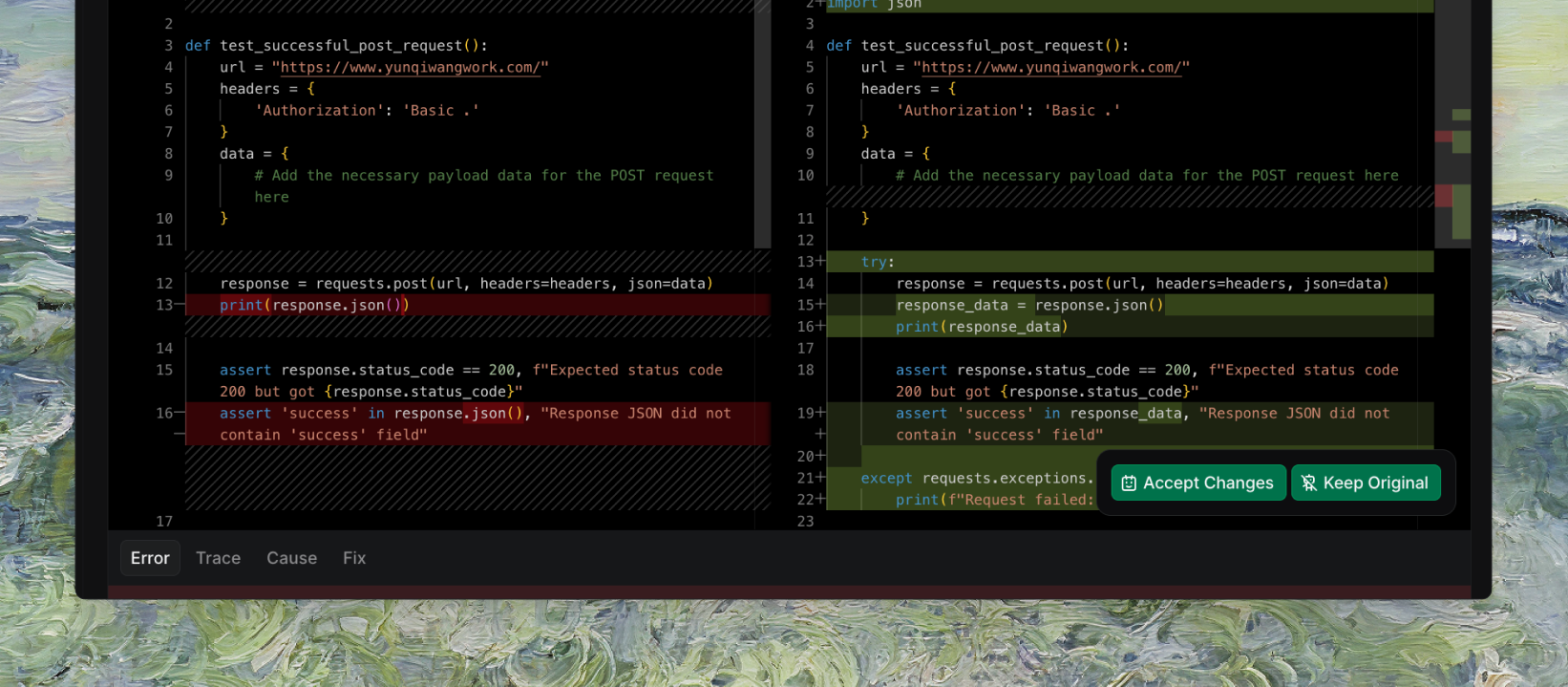The width and height of the screenshot is (1568, 687).
Task: Click line number 21 in right gutter
Action: click(805, 478)
